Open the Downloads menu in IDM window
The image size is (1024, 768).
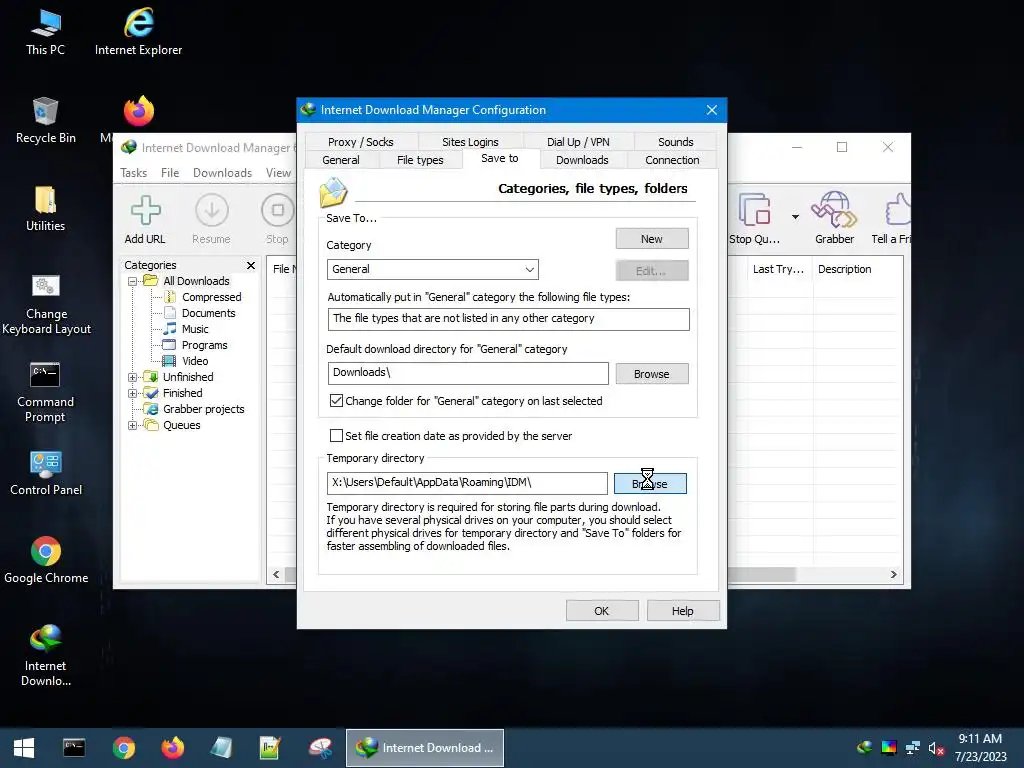click(222, 173)
